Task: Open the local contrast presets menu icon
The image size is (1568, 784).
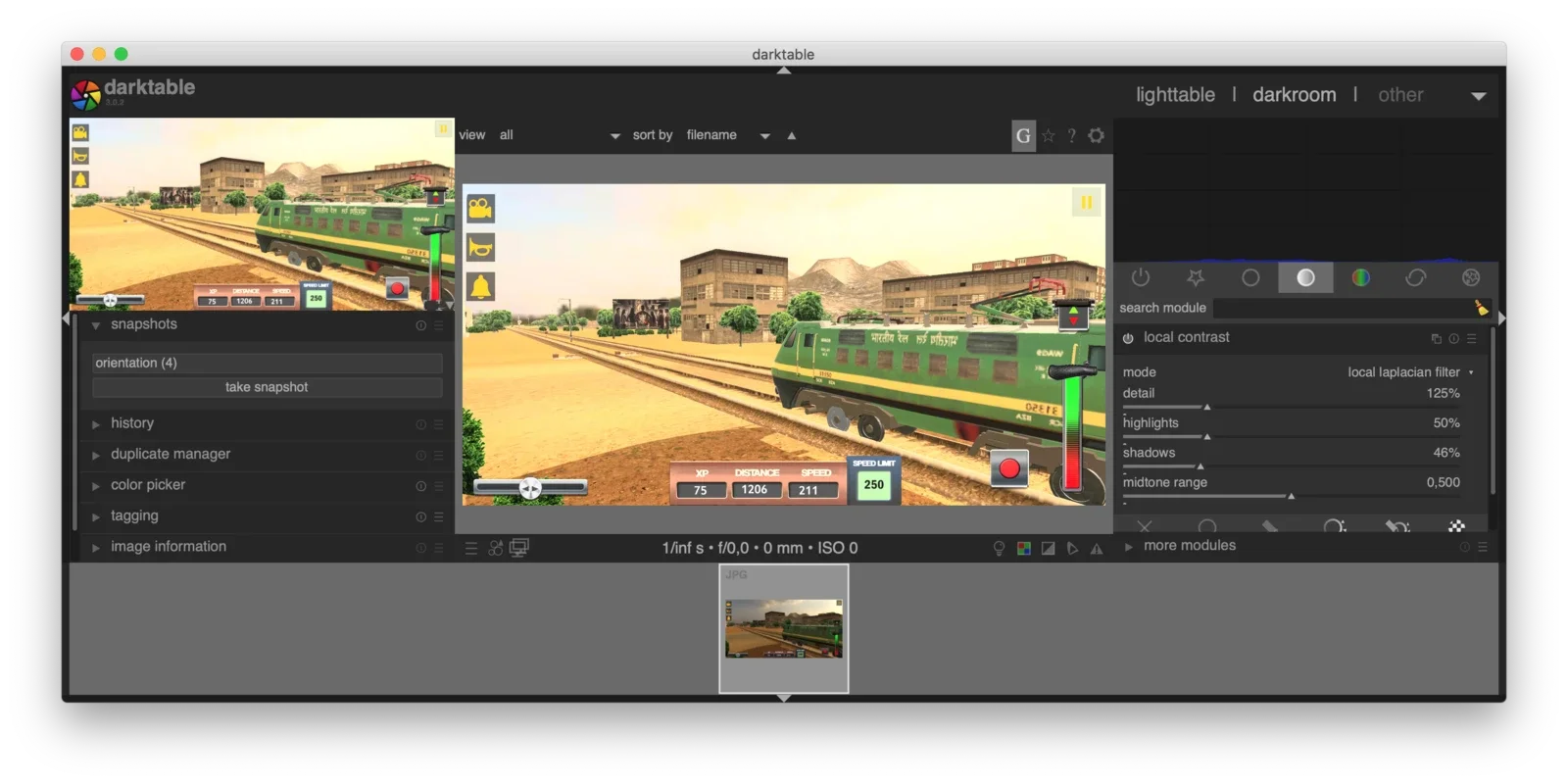Action: coord(1471,338)
